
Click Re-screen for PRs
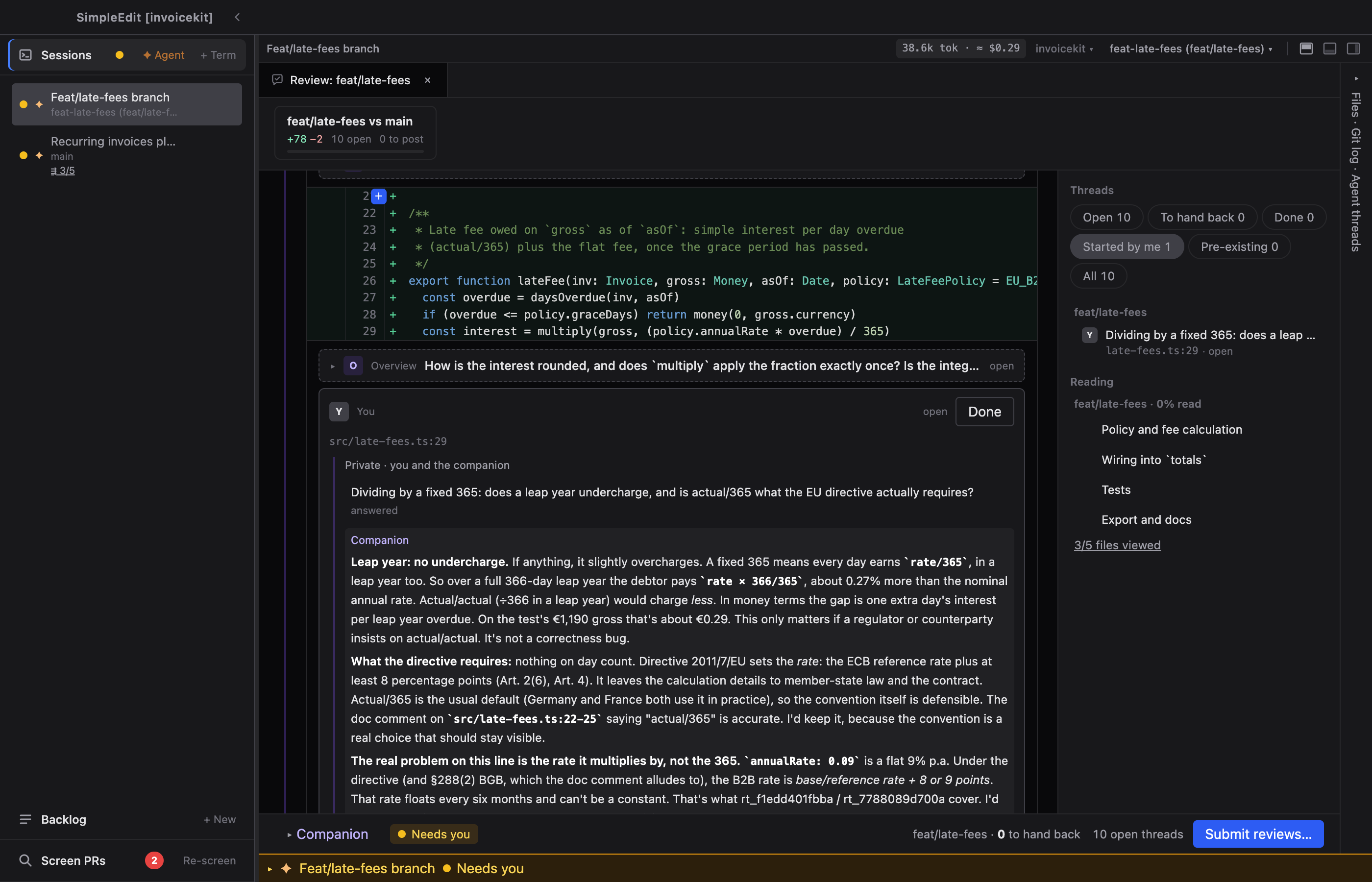210,860
